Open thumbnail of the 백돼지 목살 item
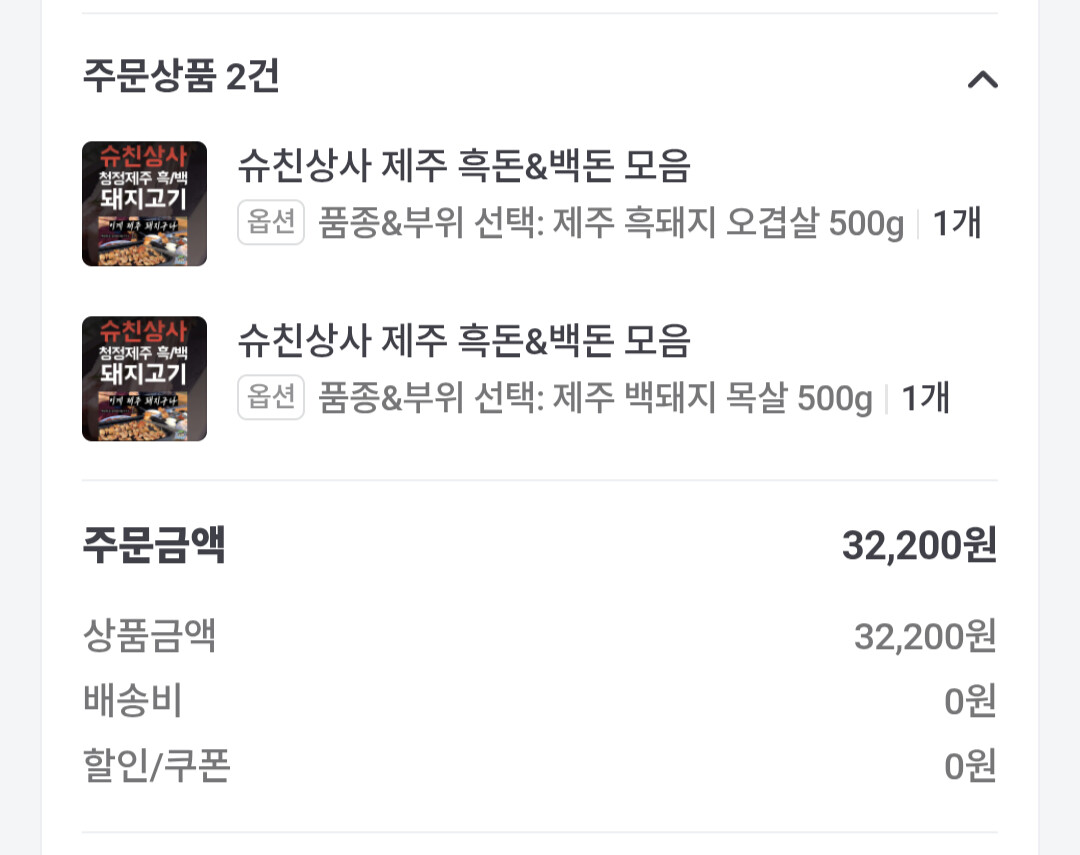1080x855 pixels. (x=144, y=379)
